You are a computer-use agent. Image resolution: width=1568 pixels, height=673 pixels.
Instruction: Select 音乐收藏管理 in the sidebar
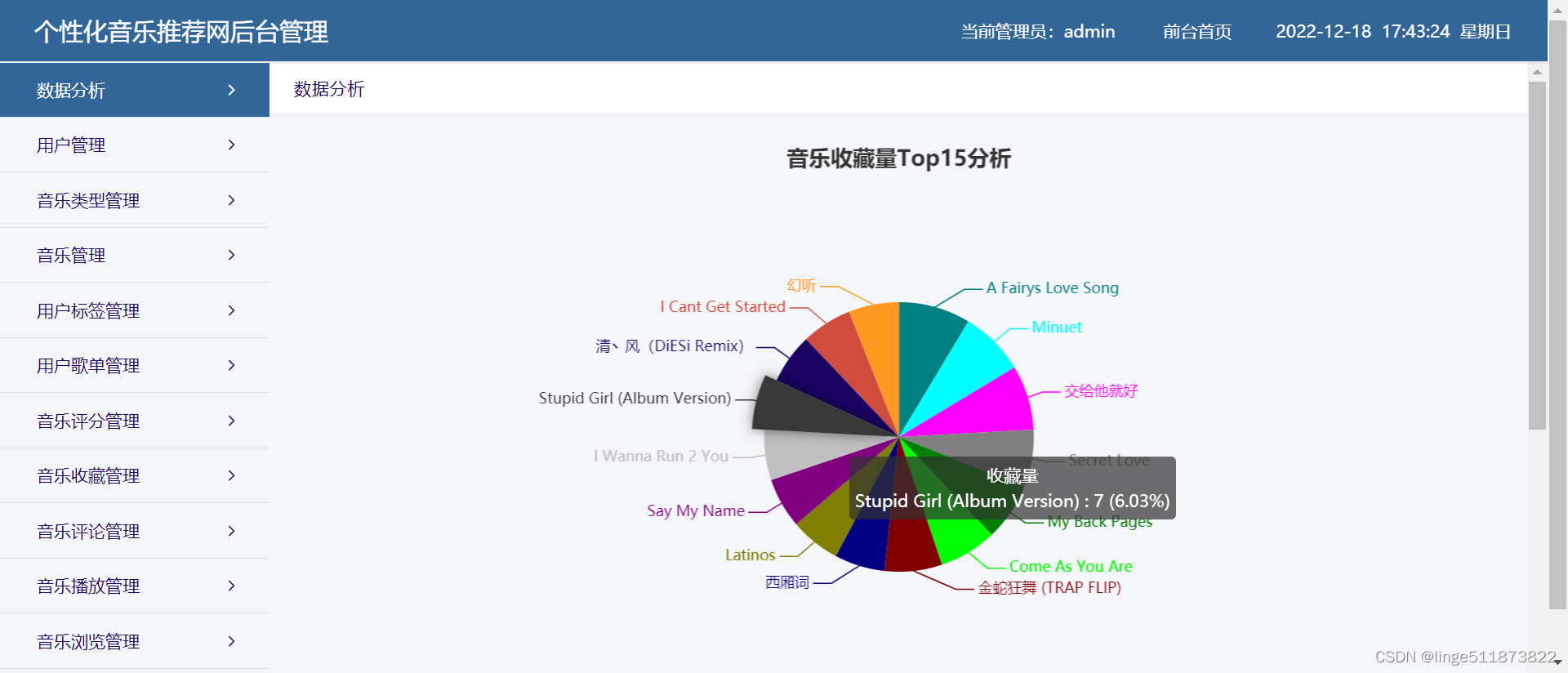click(135, 476)
